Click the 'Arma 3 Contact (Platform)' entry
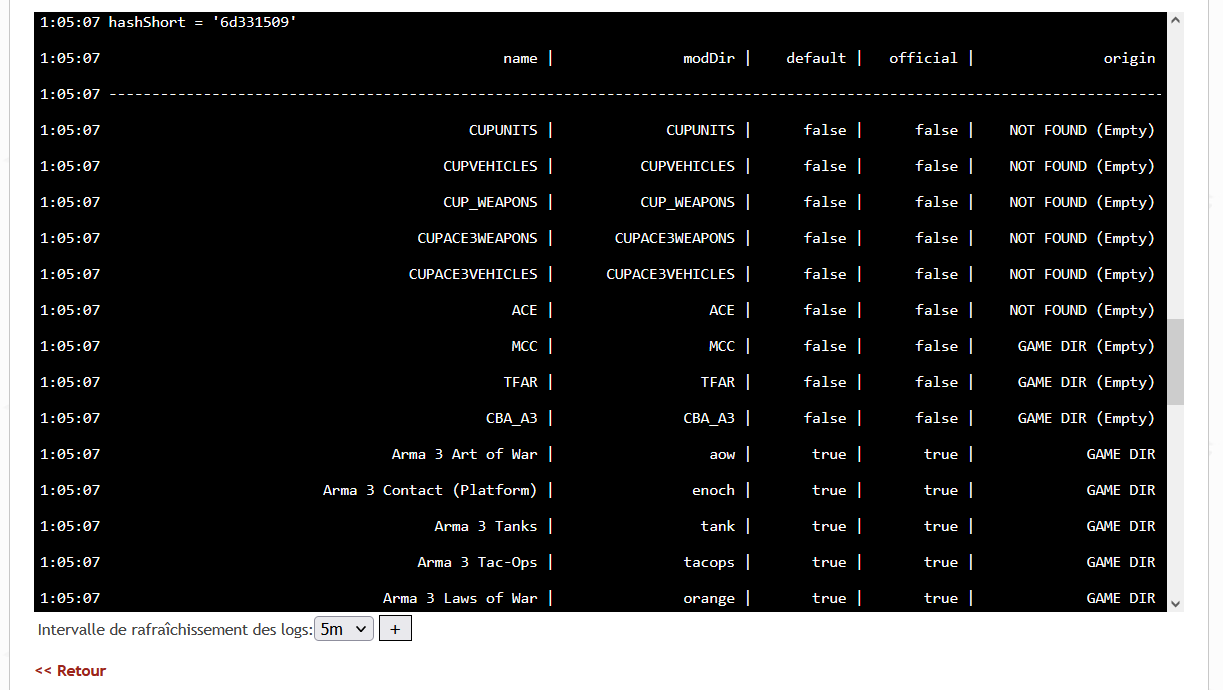This screenshot has width=1223, height=690. pyautogui.click(x=430, y=490)
